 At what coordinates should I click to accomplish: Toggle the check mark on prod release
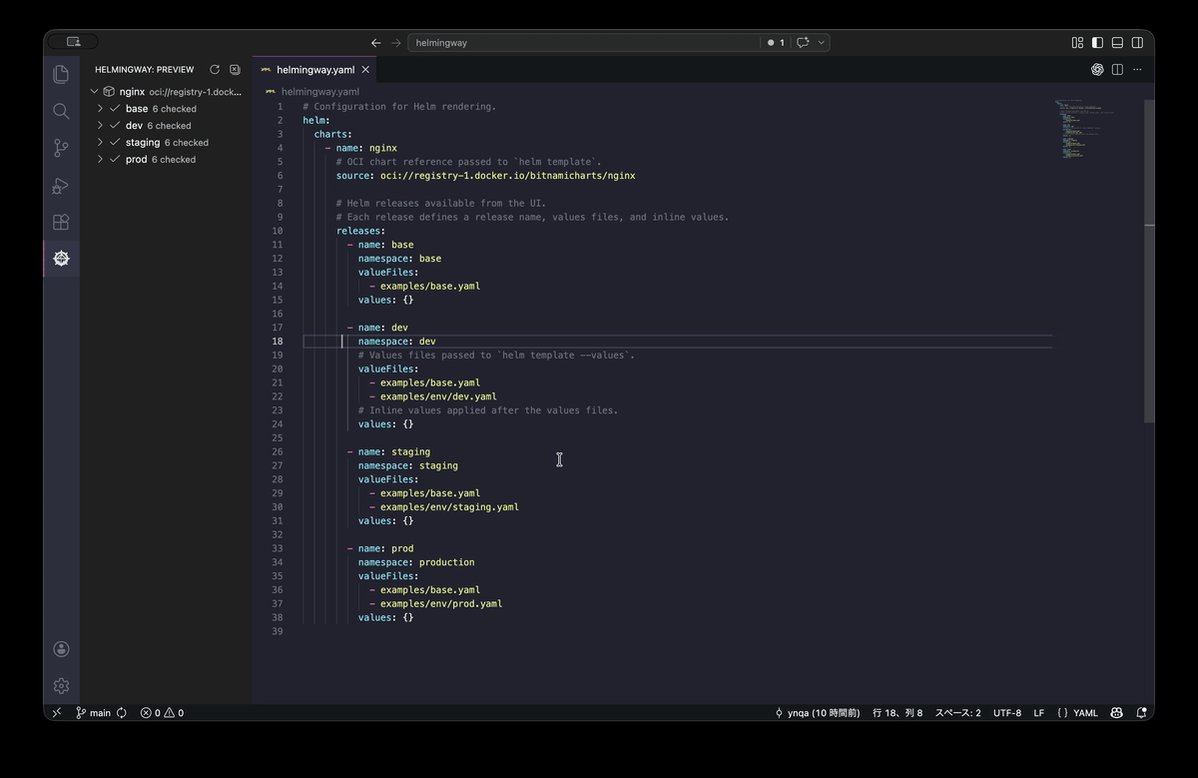[115, 159]
